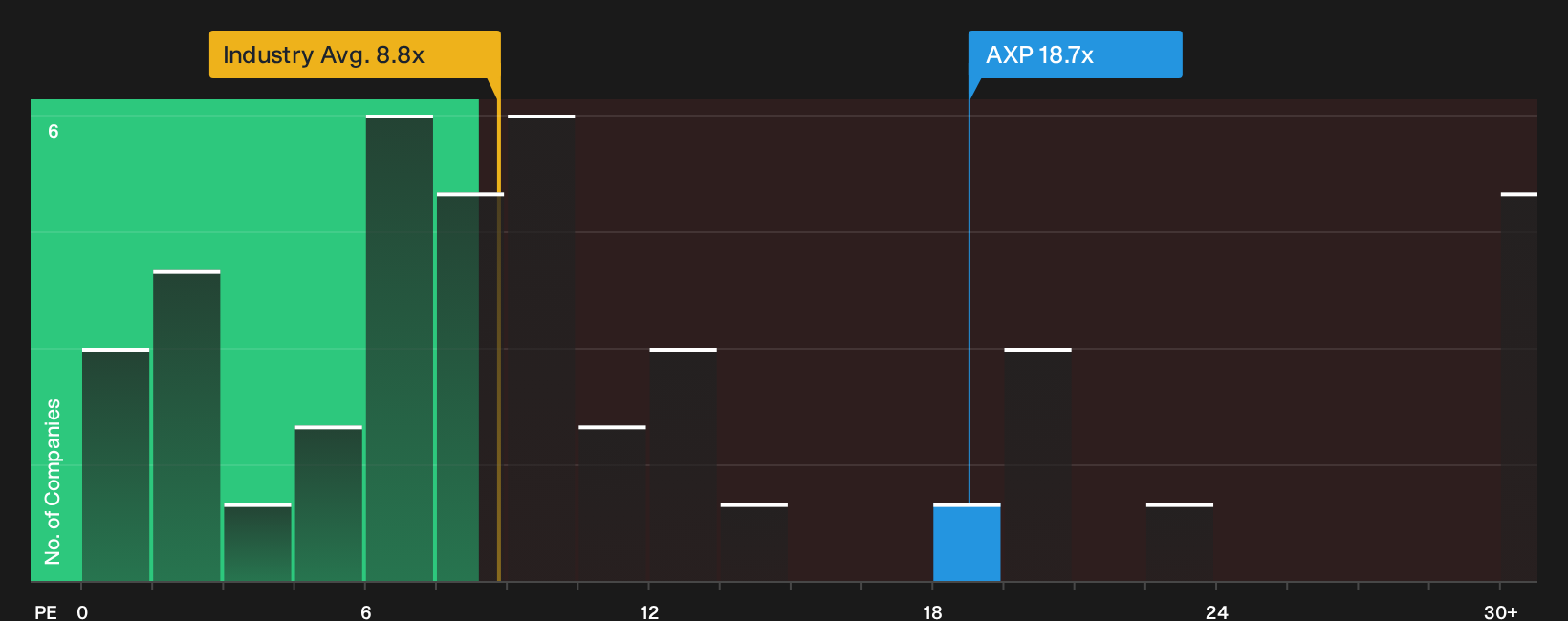Click the bar at PE 12
1568x621 pixels.
(x=683, y=464)
